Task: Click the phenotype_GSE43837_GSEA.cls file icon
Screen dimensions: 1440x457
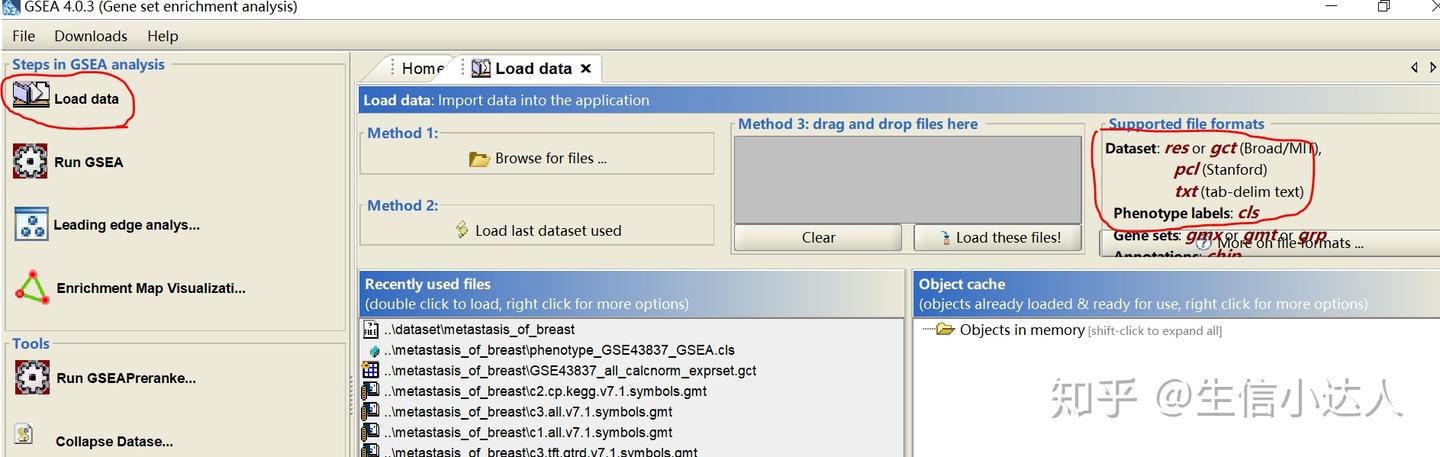Action: (x=373, y=351)
